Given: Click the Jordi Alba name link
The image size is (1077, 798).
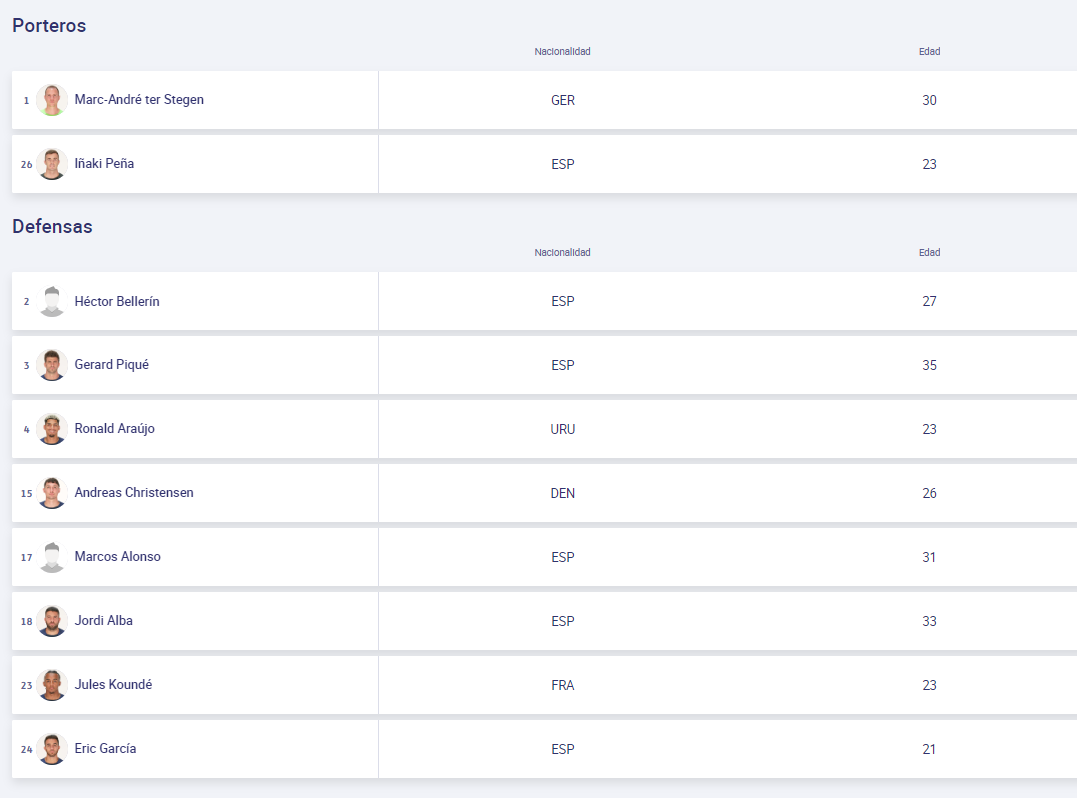Looking at the screenshot, I should [103, 621].
